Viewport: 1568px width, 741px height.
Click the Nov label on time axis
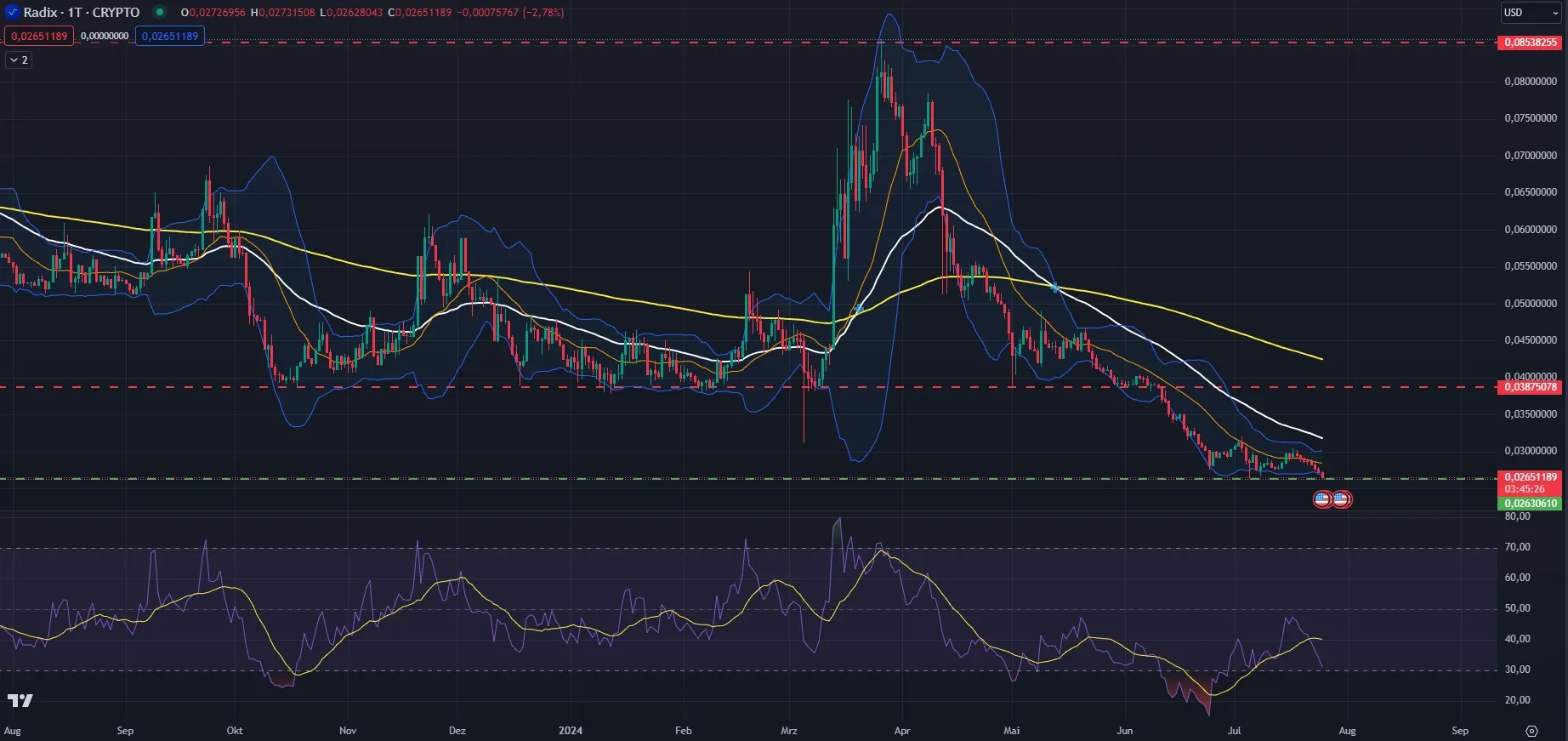click(x=348, y=731)
